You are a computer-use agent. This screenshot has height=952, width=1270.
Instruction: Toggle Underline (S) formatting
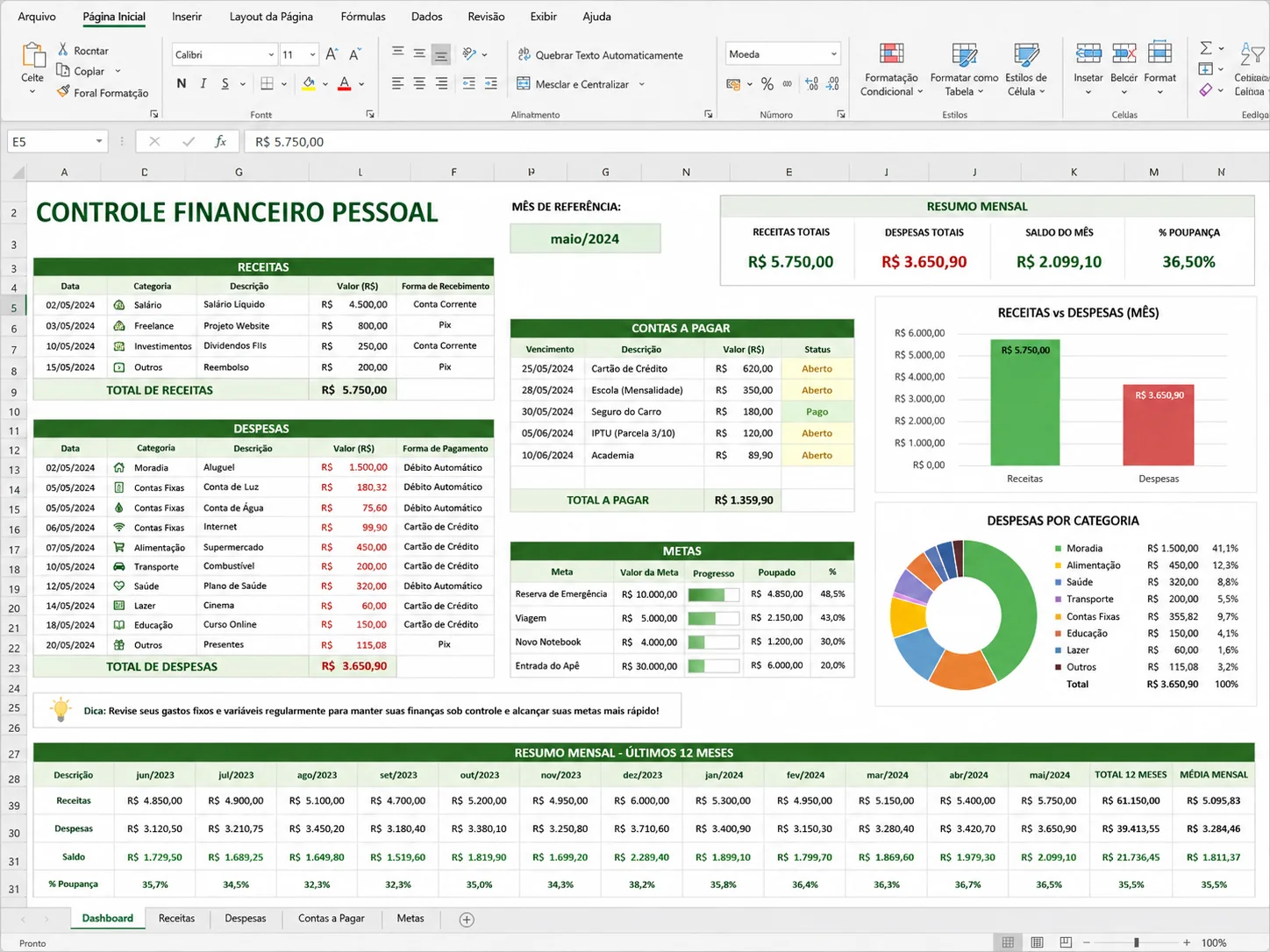225,84
